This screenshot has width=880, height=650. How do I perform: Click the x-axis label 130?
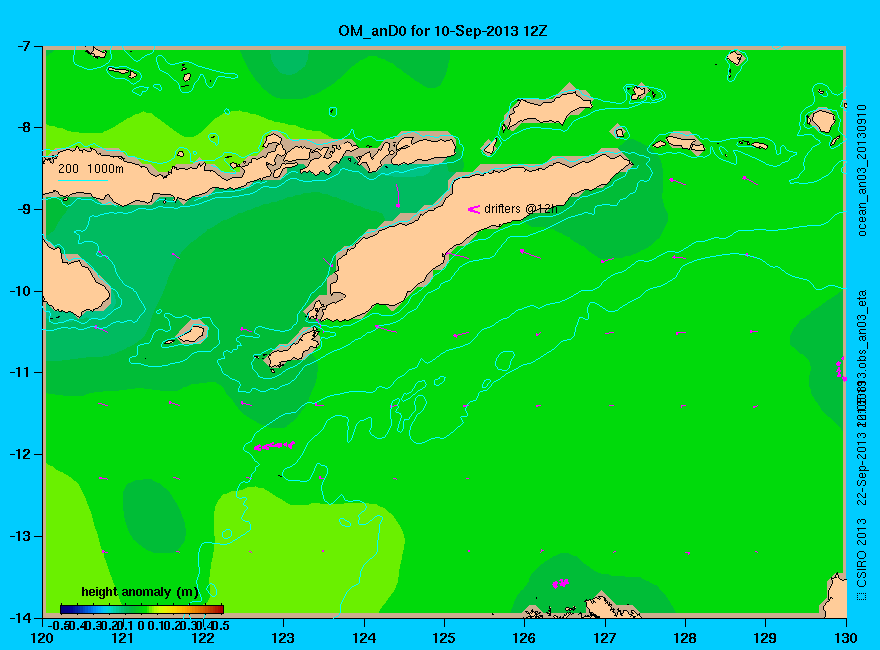coord(846,638)
